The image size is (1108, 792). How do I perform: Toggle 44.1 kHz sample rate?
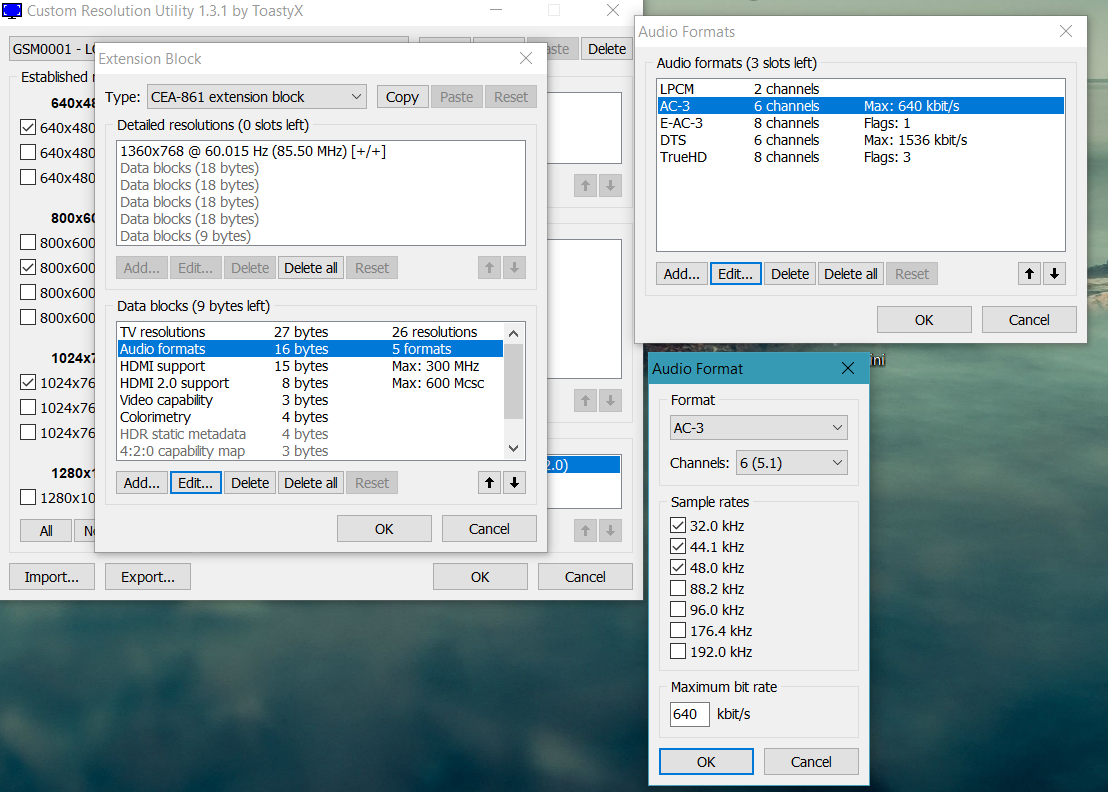[678, 547]
